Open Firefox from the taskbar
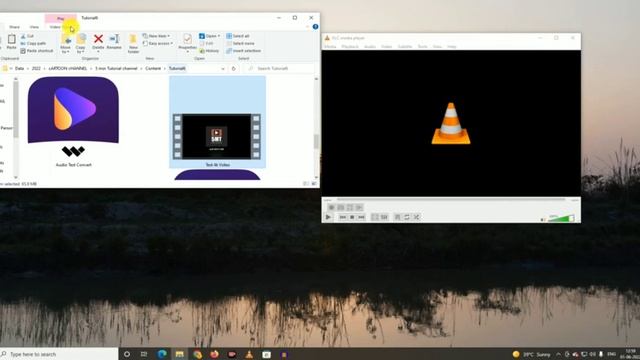Screen dimensions: 640x360 coord(214,354)
